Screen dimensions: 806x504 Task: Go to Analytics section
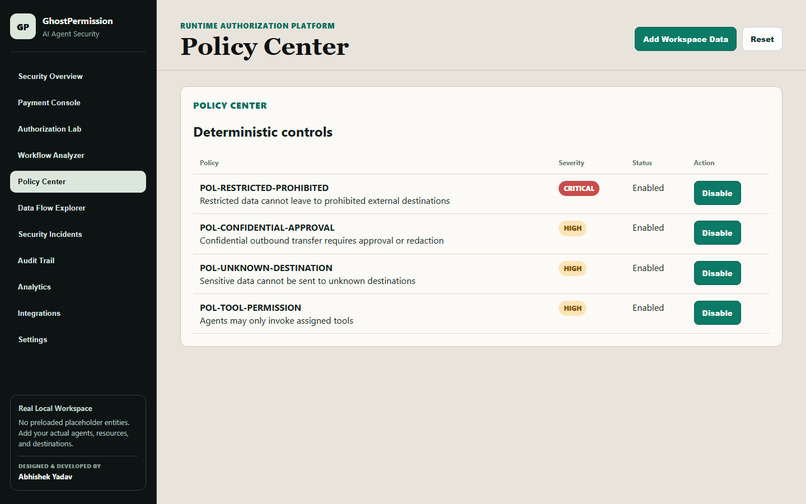tap(78, 286)
